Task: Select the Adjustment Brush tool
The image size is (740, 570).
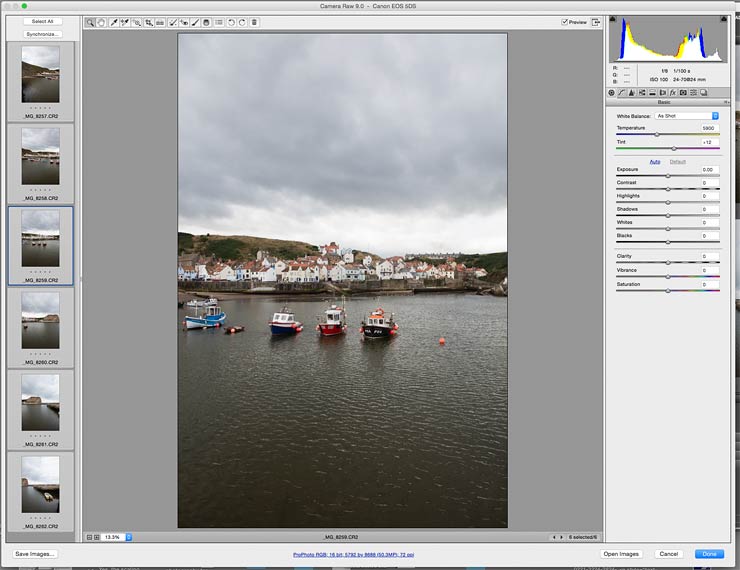Action: pos(195,22)
